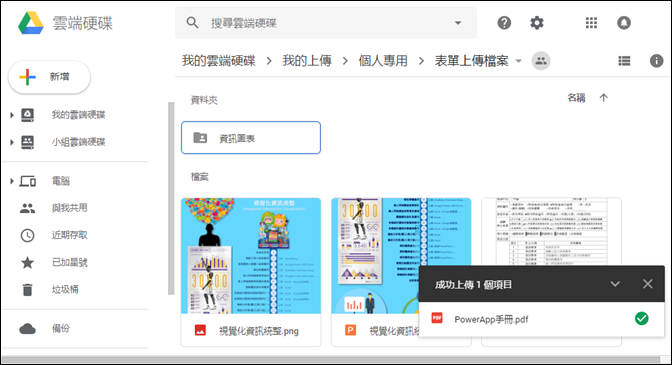Switch to list view icon
672x365 pixels.
[624, 61]
